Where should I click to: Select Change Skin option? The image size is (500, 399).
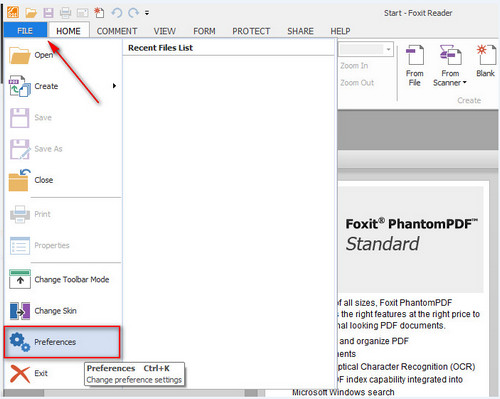click(63, 311)
